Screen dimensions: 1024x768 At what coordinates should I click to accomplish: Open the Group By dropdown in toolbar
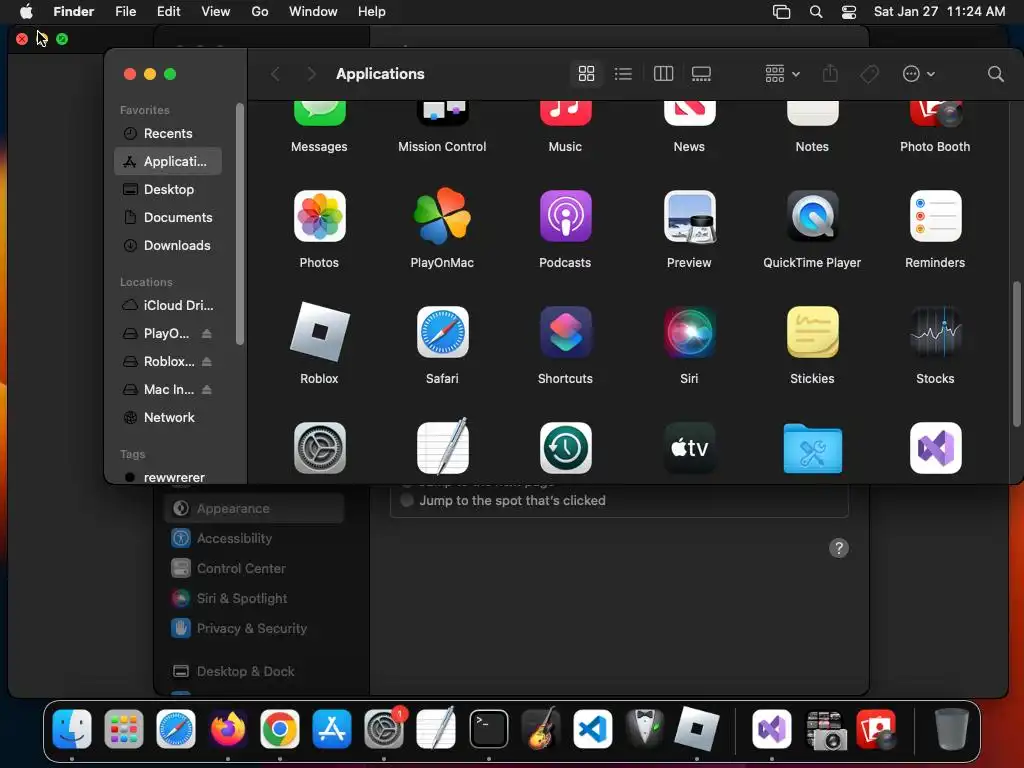pyautogui.click(x=782, y=74)
